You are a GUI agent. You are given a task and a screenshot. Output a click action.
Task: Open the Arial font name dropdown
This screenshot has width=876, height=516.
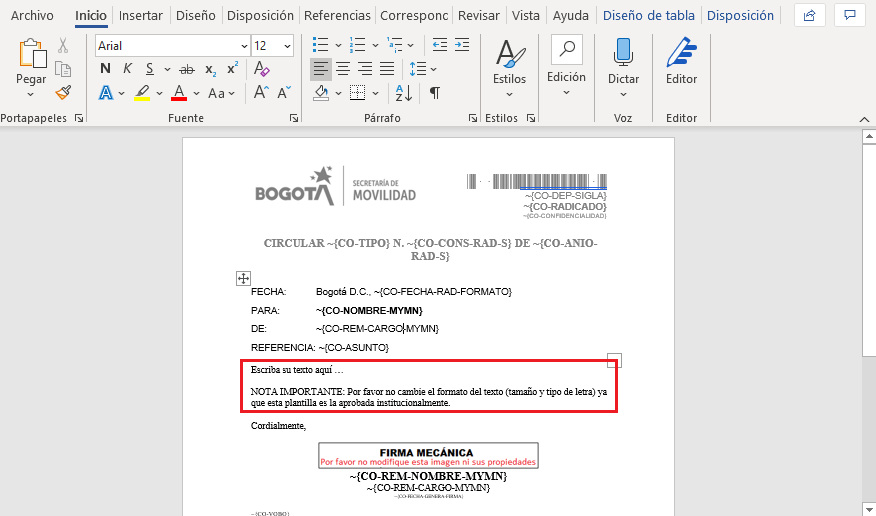[244, 46]
